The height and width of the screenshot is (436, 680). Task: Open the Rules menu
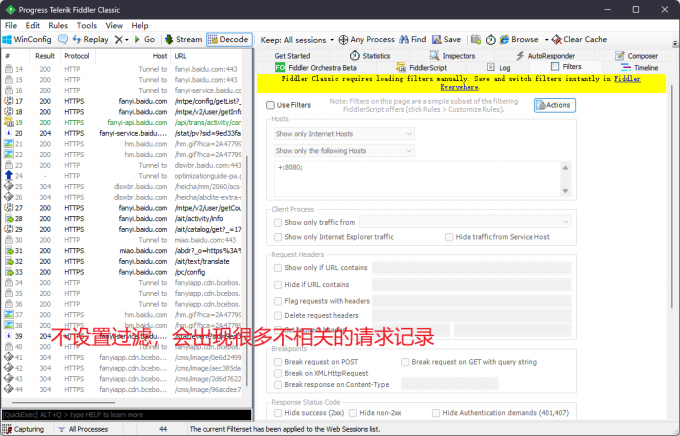58,26
